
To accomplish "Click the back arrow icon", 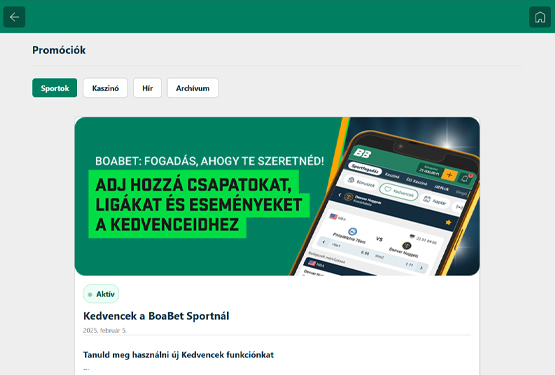I will click(x=14, y=17).
